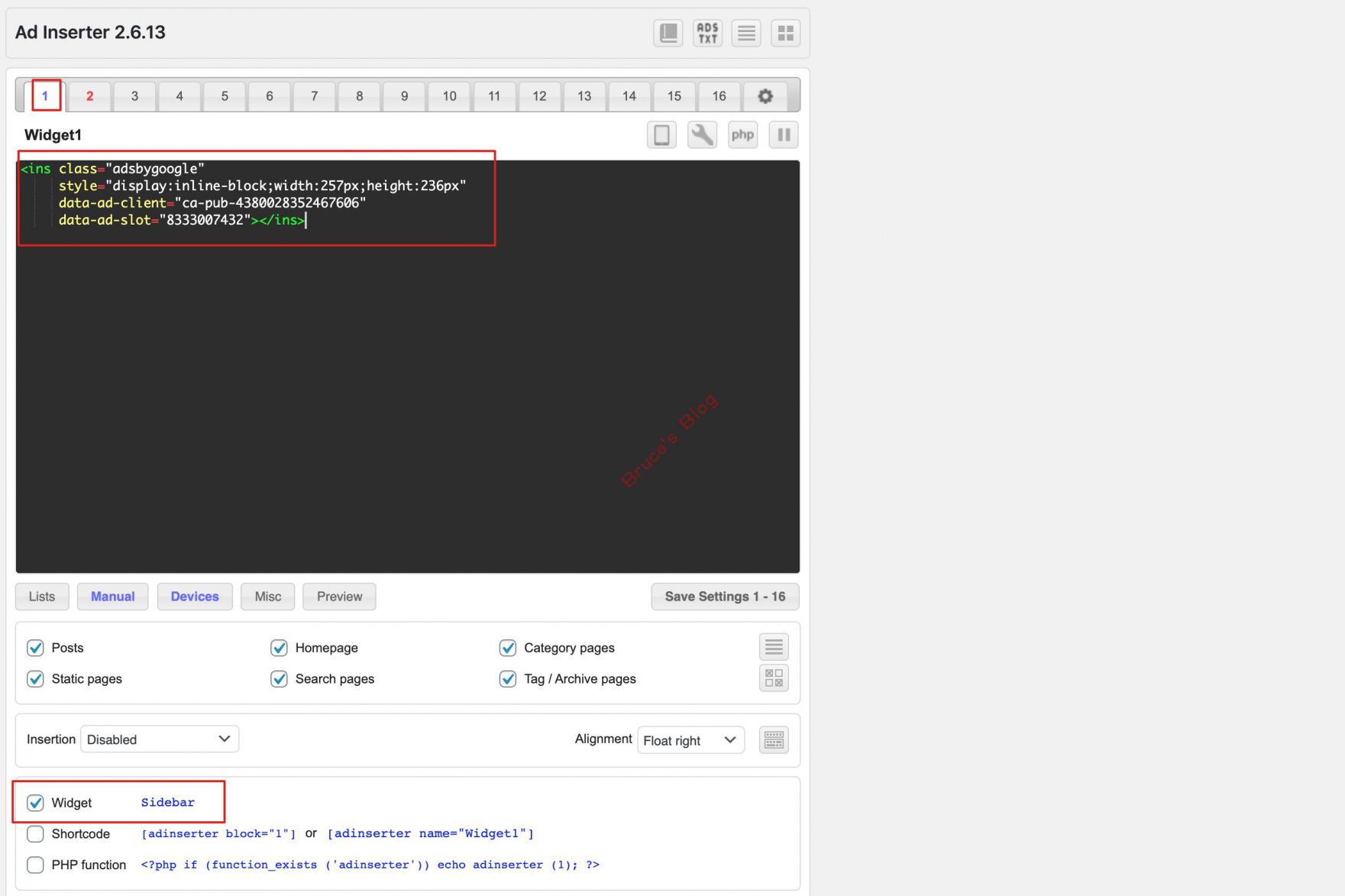Select the adinserter block="1" shortcode text
The image size is (1345, 896).
[x=218, y=833]
